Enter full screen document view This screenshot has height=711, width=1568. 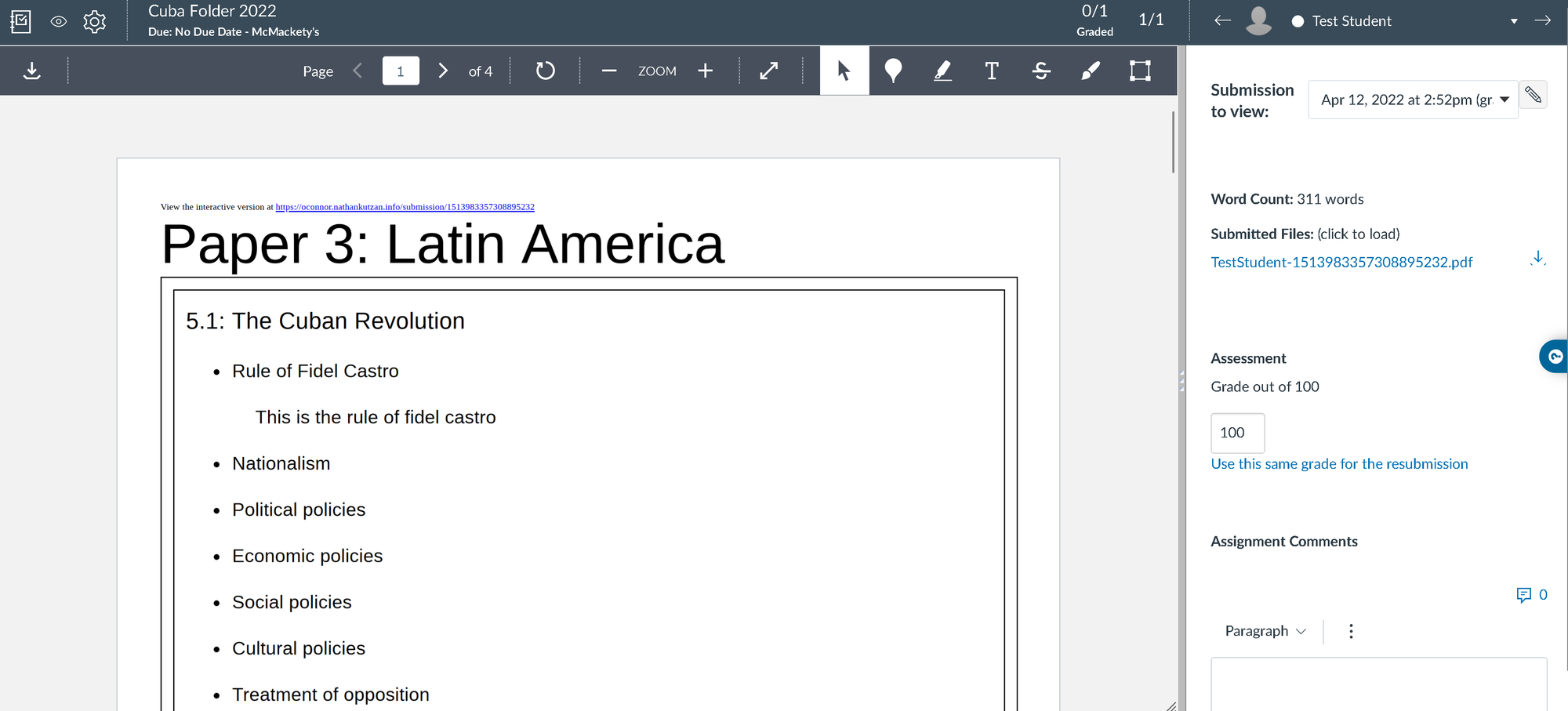(769, 71)
